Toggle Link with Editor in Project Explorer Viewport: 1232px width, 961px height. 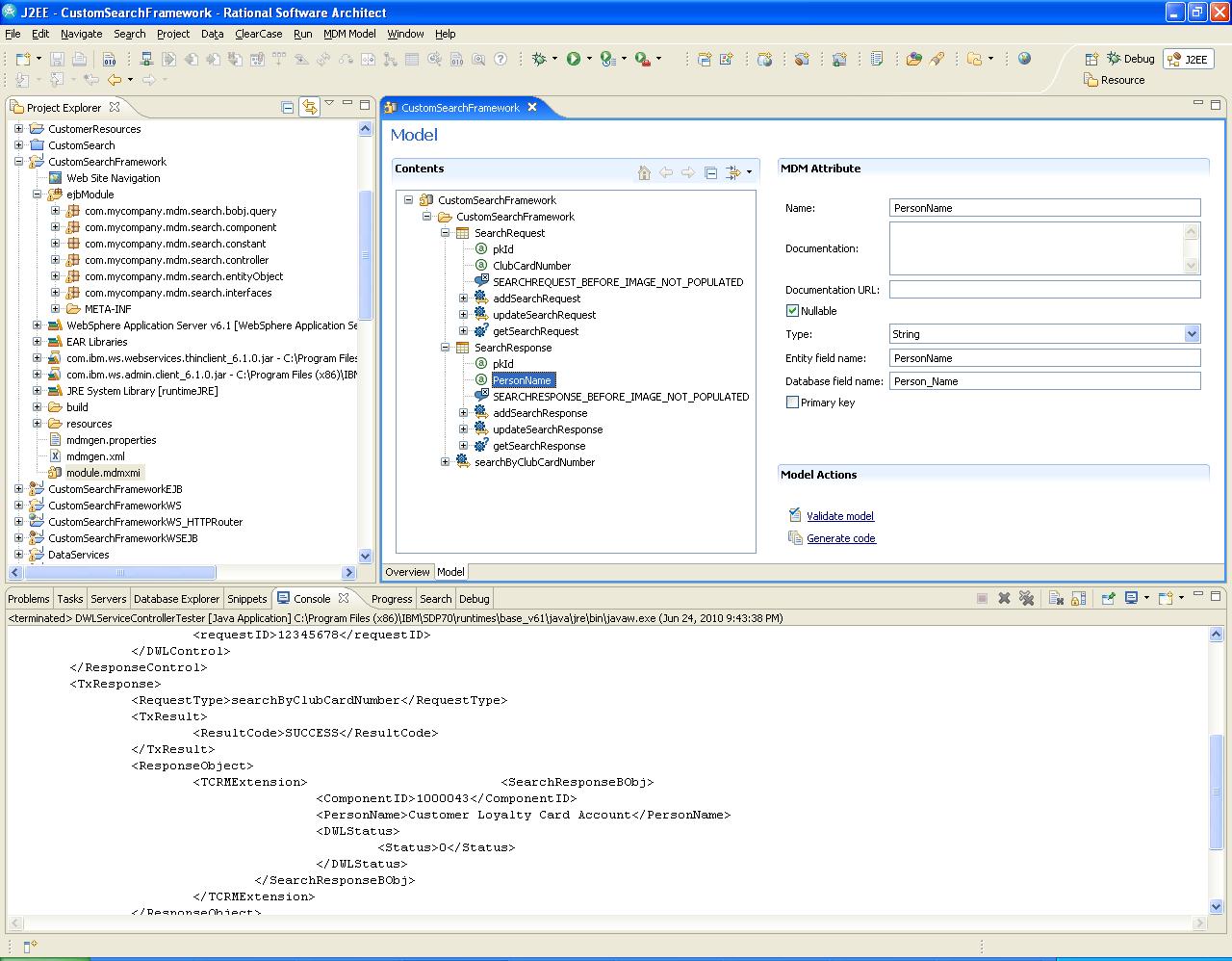(x=309, y=108)
